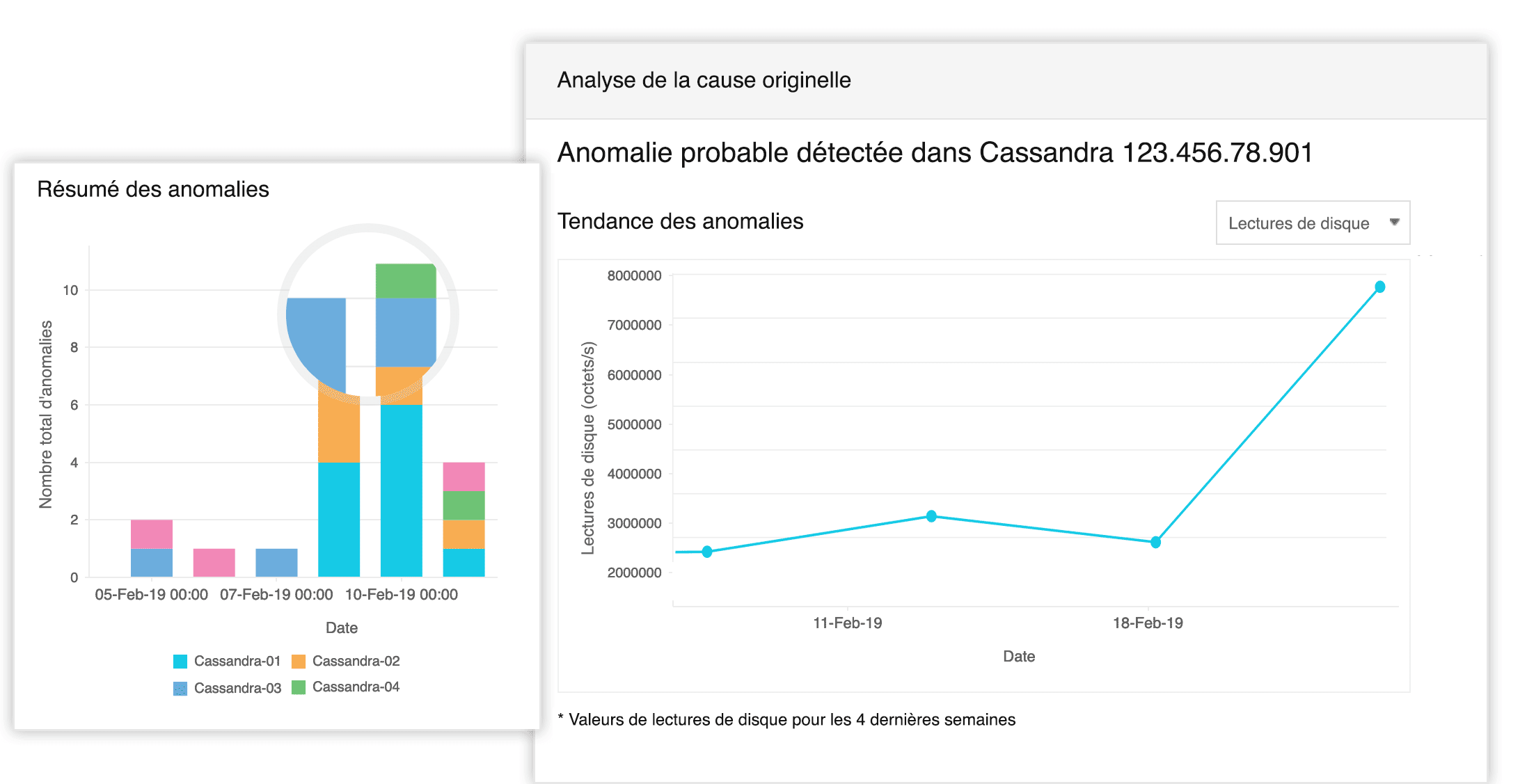Click the green segment atop the tallest bar
1527x784 pixels.
point(406,281)
